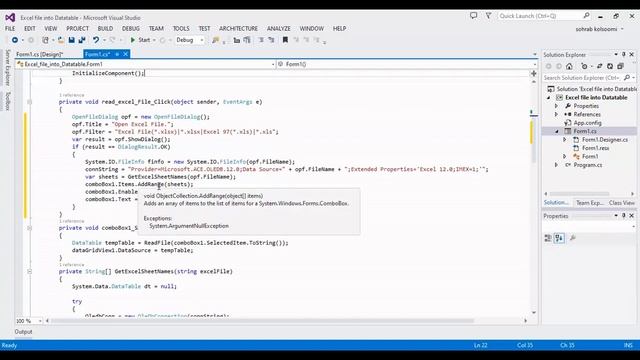Click the notifications filter flag icon
640x360 pixels.
pos(488,16)
